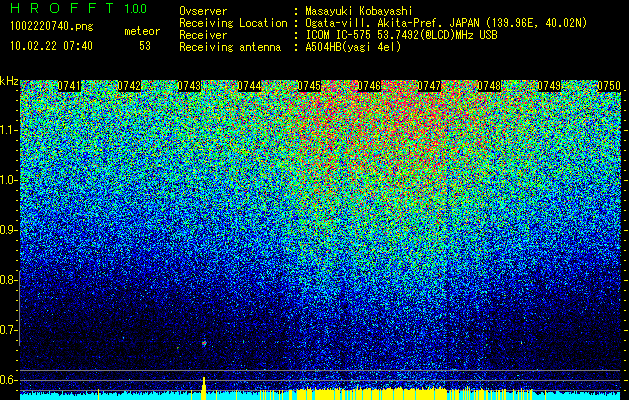Viewport: 629px width, 400px height.
Task: Click the observer name Masayuki Kobayashi
Action: 359,11
